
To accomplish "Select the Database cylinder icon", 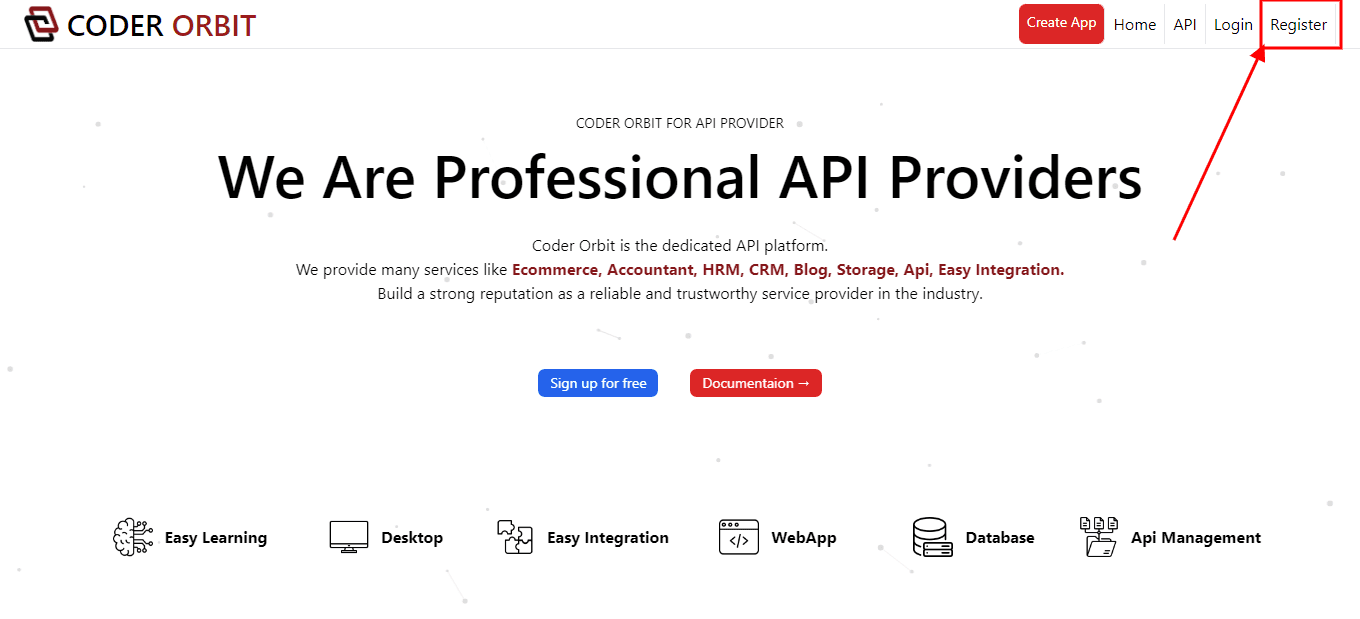I will pos(932,537).
